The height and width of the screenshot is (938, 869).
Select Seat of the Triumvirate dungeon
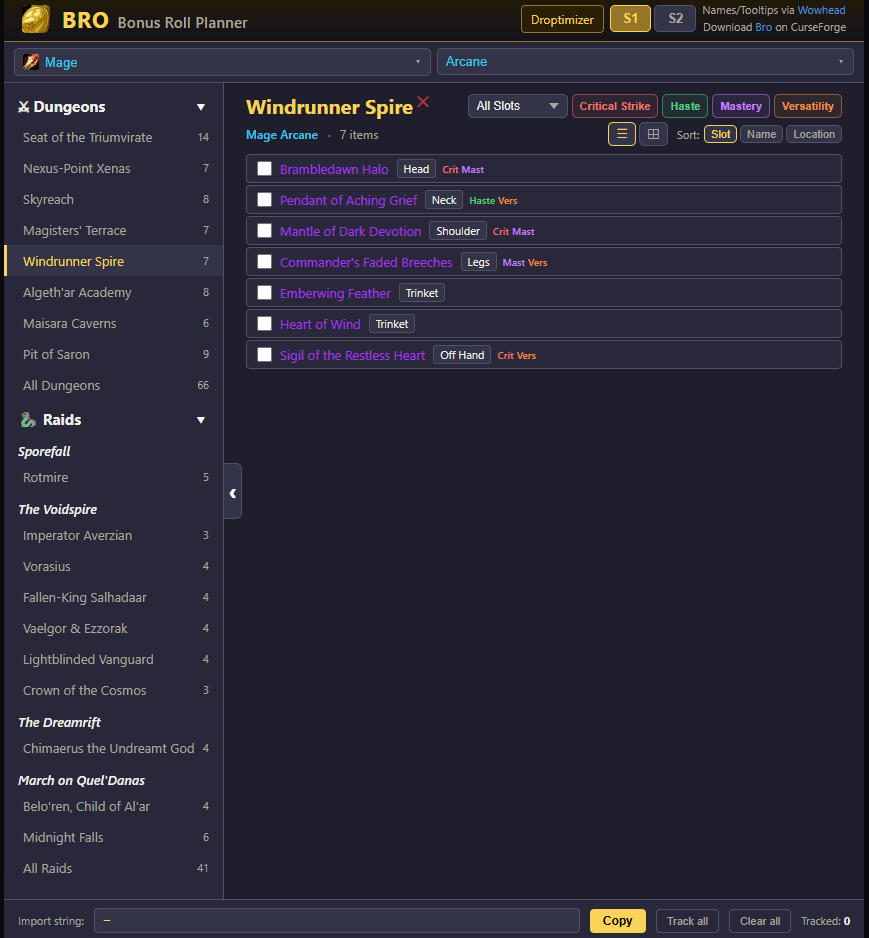coord(114,137)
